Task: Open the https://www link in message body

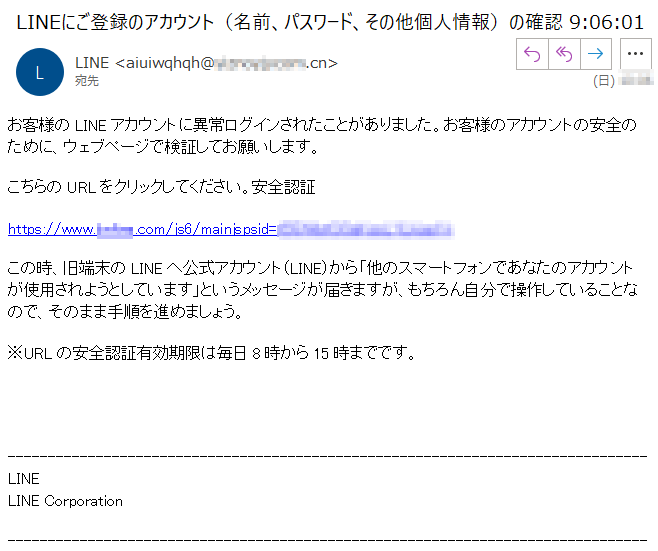Action: pyautogui.click(x=231, y=229)
